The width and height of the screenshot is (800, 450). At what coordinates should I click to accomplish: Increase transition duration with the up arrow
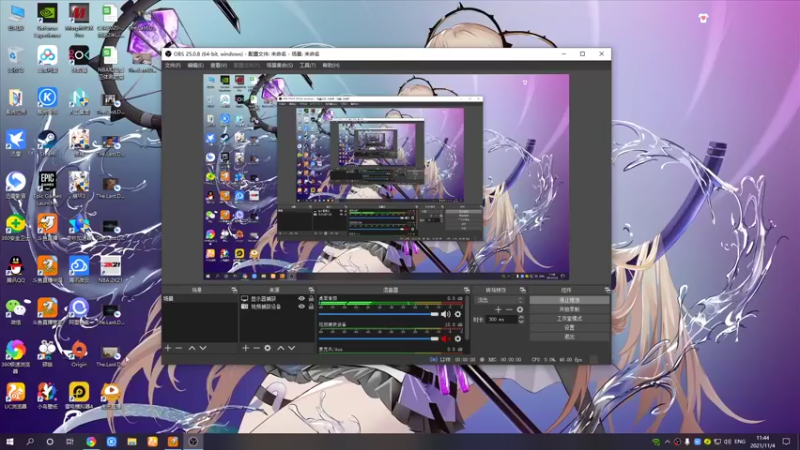click(521, 317)
